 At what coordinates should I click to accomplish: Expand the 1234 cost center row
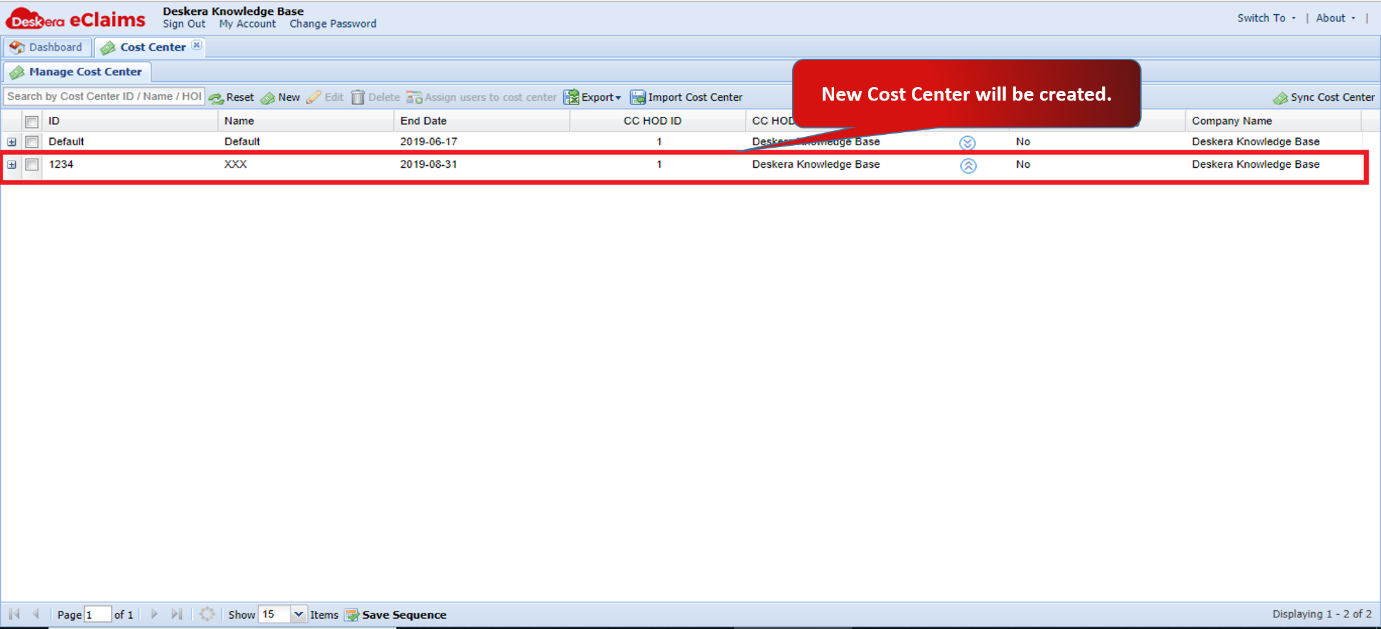click(12, 165)
